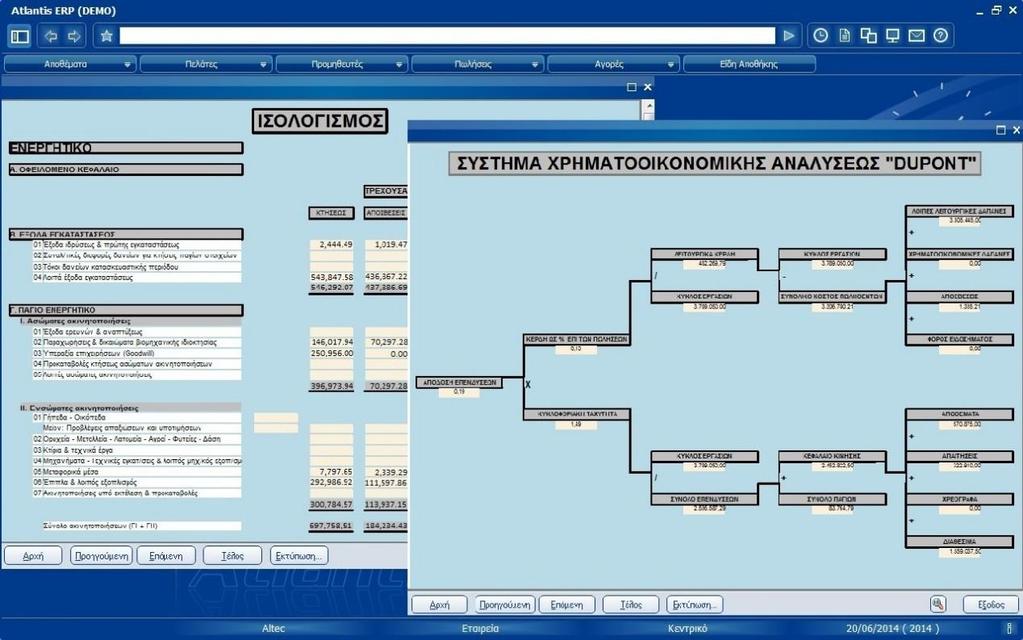Click the monitor screen icon
Viewport: 1023px width, 640px height.
pyautogui.click(x=893, y=36)
